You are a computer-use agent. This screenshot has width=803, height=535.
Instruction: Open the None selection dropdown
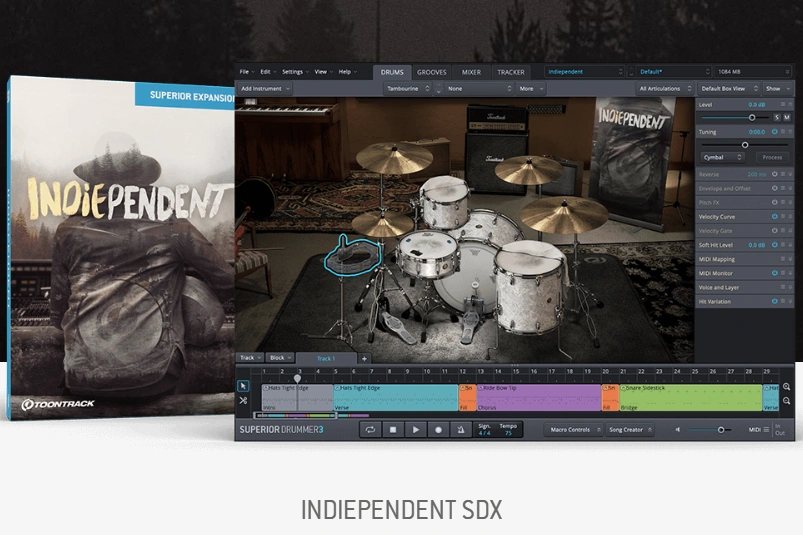click(479, 89)
